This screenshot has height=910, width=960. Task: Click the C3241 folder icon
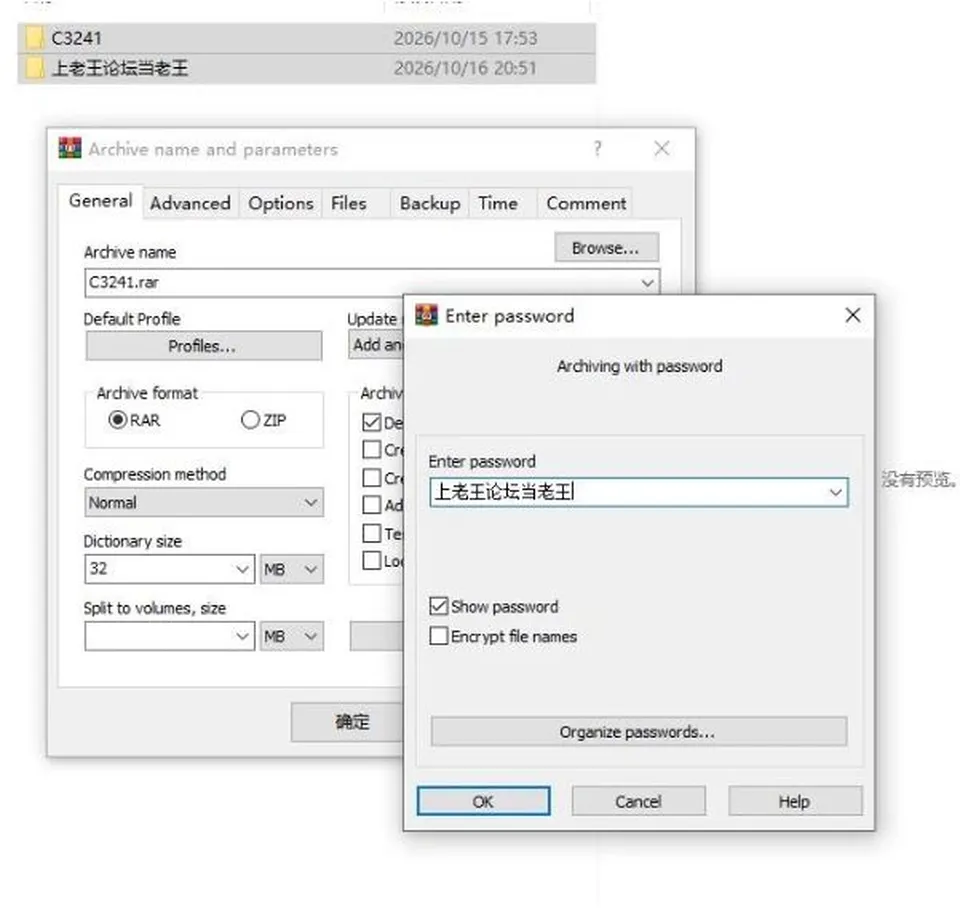[x=35, y=38]
